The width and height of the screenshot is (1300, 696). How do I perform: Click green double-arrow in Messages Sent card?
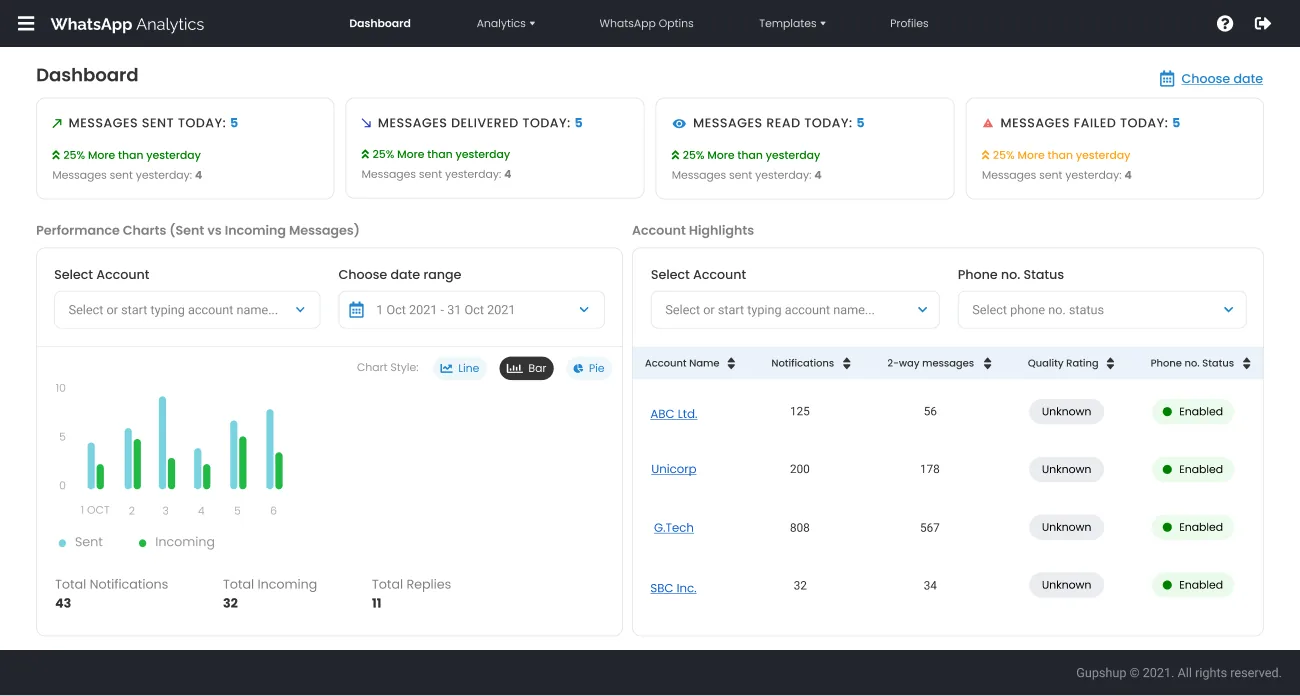[x=56, y=155]
